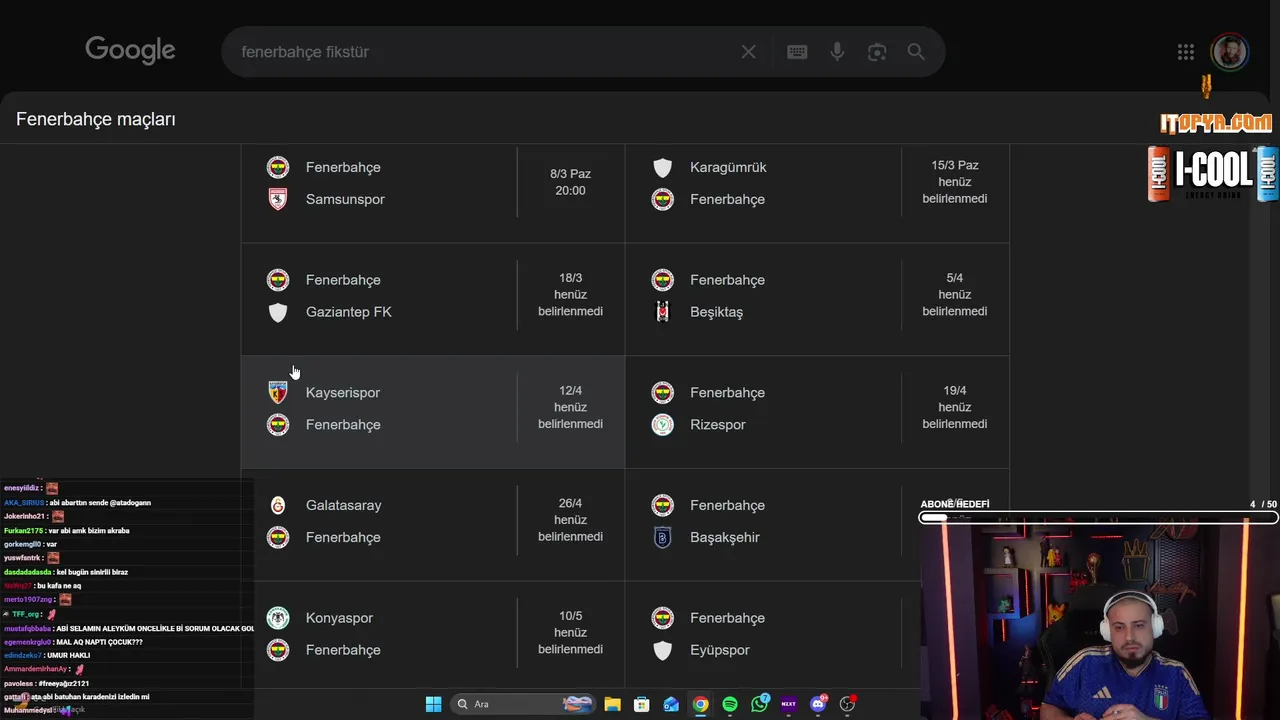Open Microsoft Store from the taskbar
1280x720 pixels.
pos(642,704)
